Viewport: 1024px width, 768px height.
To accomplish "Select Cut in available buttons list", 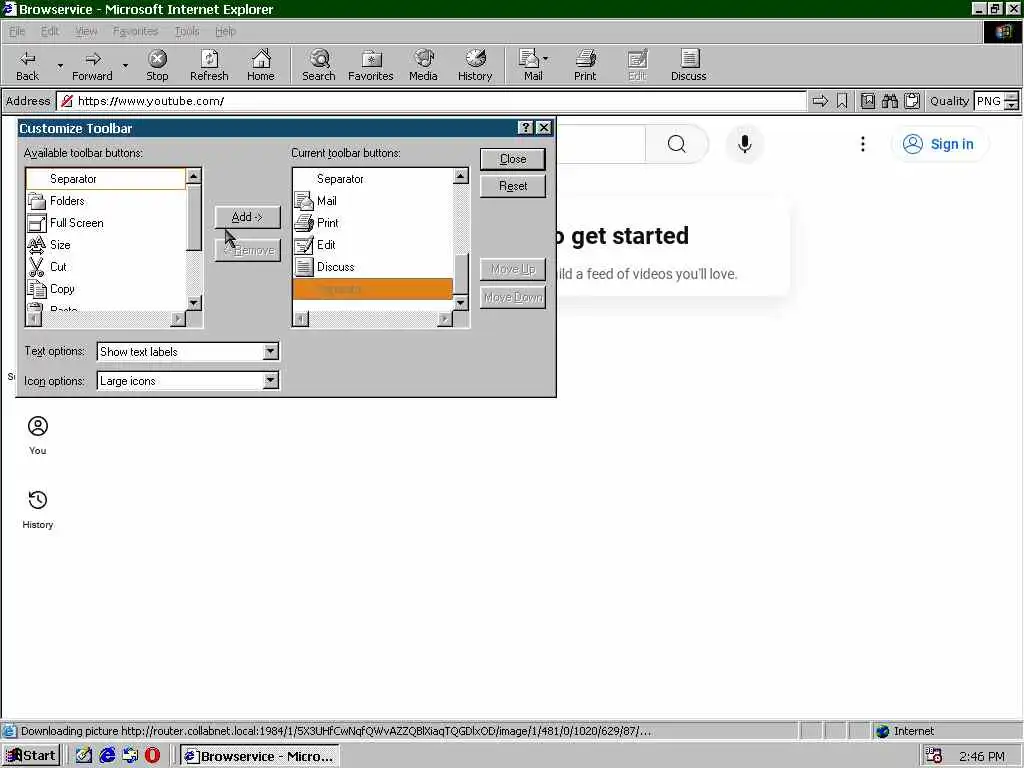I will (106, 266).
